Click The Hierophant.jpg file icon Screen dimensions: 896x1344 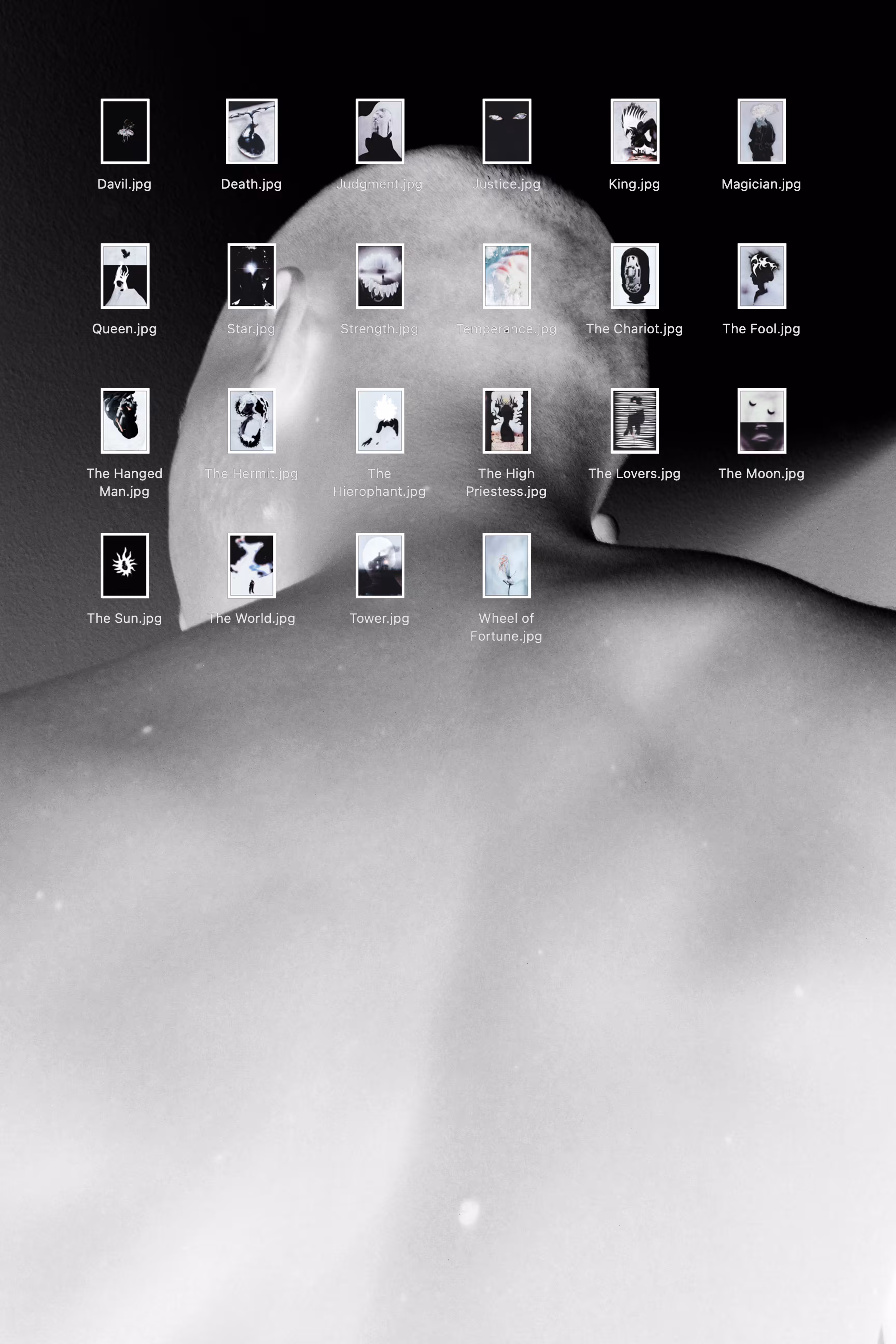[x=380, y=421]
